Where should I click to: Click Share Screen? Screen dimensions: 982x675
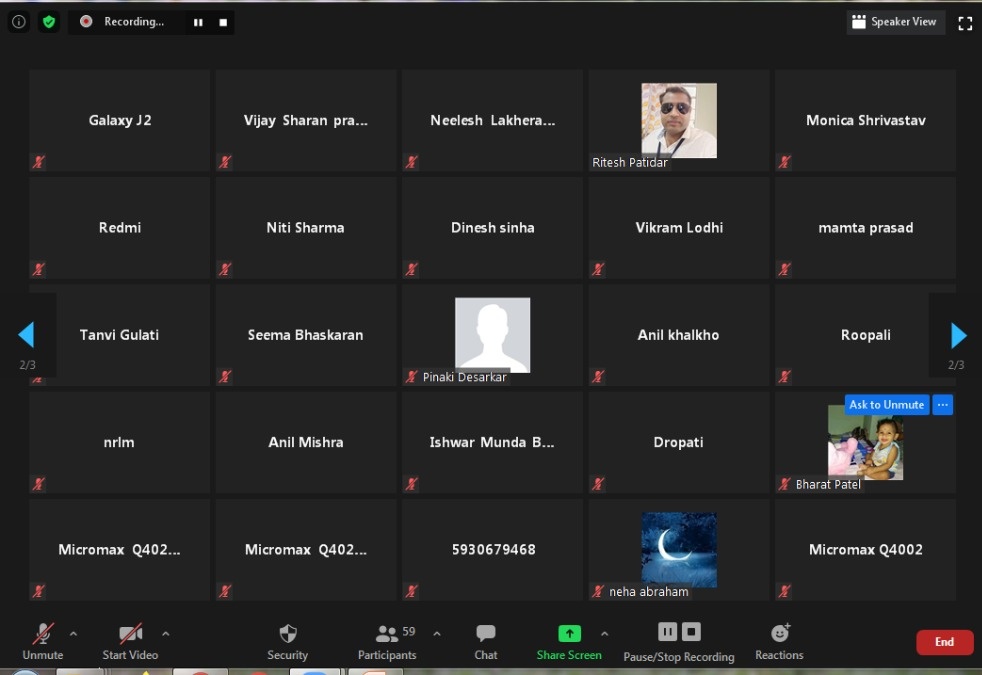[569, 641]
